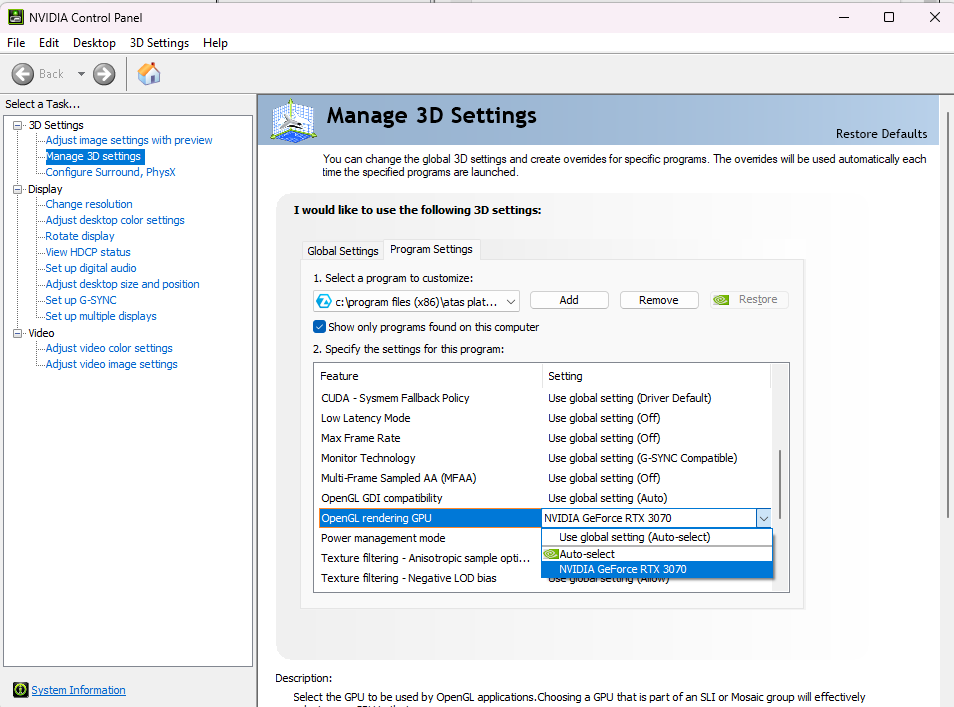Open Set up digital audio task
The image size is (954, 707).
click(91, 268)
